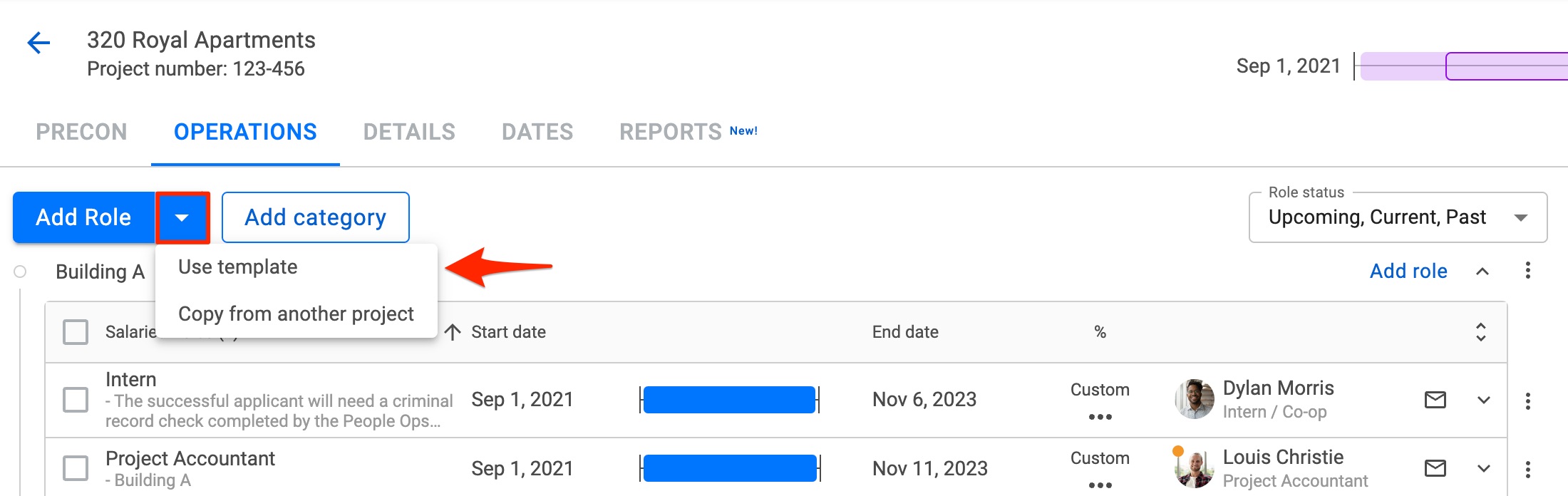Open more options for Building A category
This screenshot has height=496, width=1568.
point(1527,271)
